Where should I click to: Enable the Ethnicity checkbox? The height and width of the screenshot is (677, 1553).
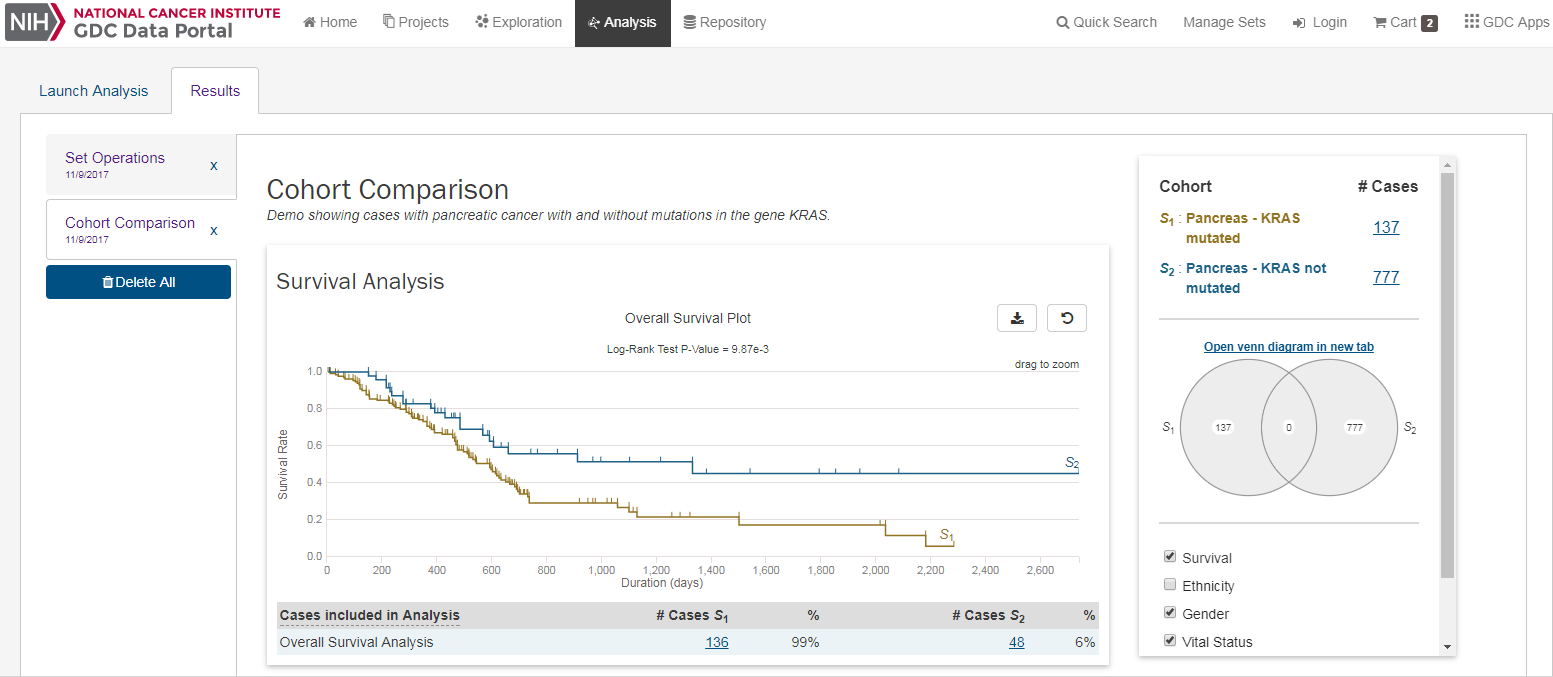pyautogui.click(x=1170, y=585)
